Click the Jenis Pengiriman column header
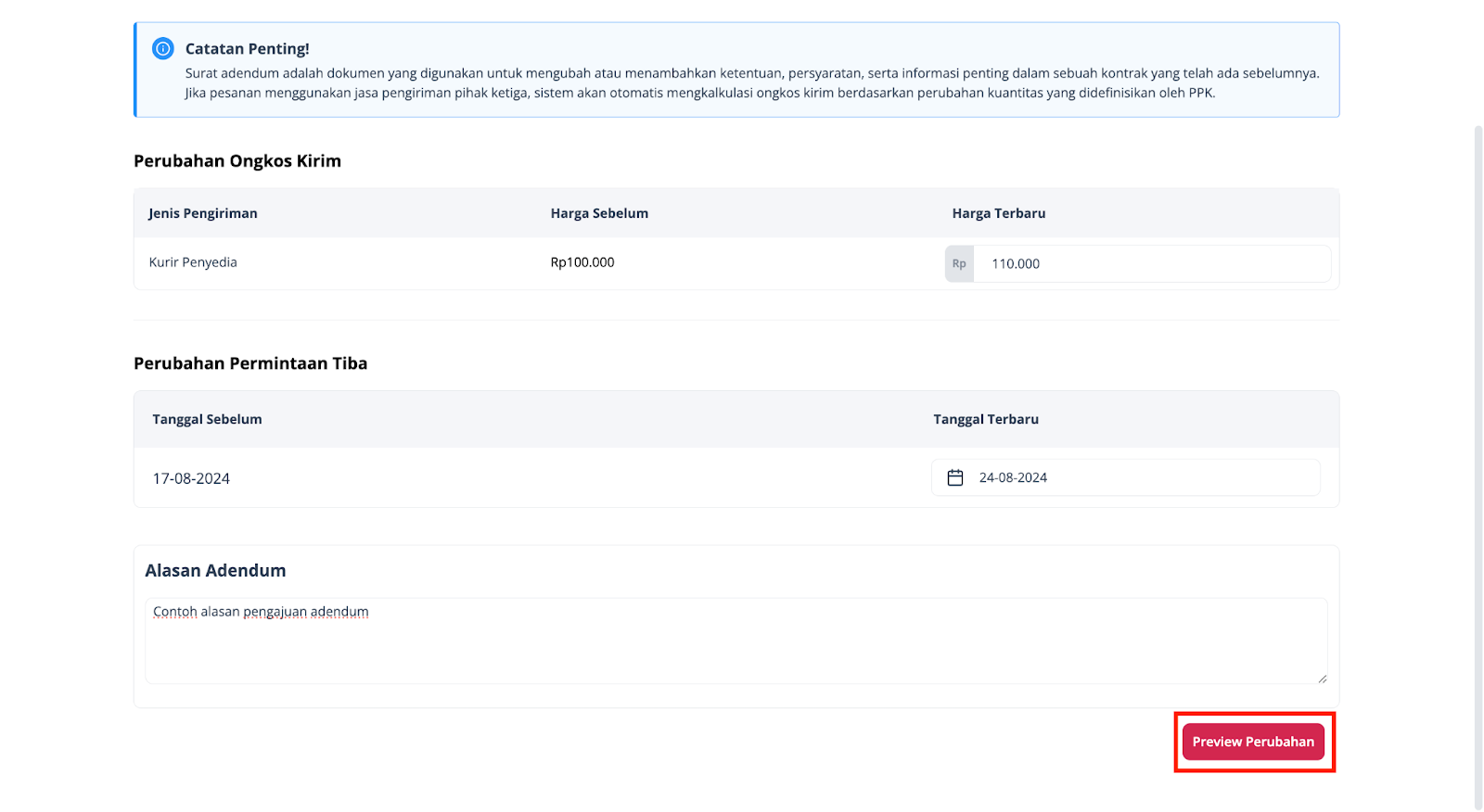Screen dimensions: 1484x812 203,213
